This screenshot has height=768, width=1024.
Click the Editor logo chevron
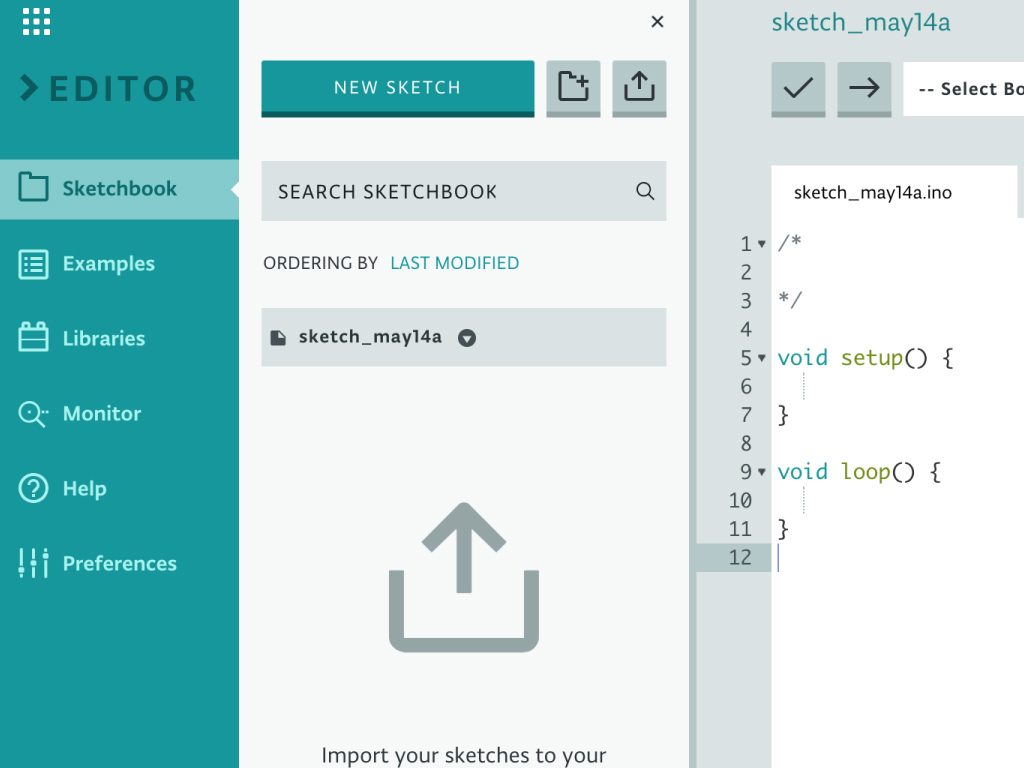(29, 88)
